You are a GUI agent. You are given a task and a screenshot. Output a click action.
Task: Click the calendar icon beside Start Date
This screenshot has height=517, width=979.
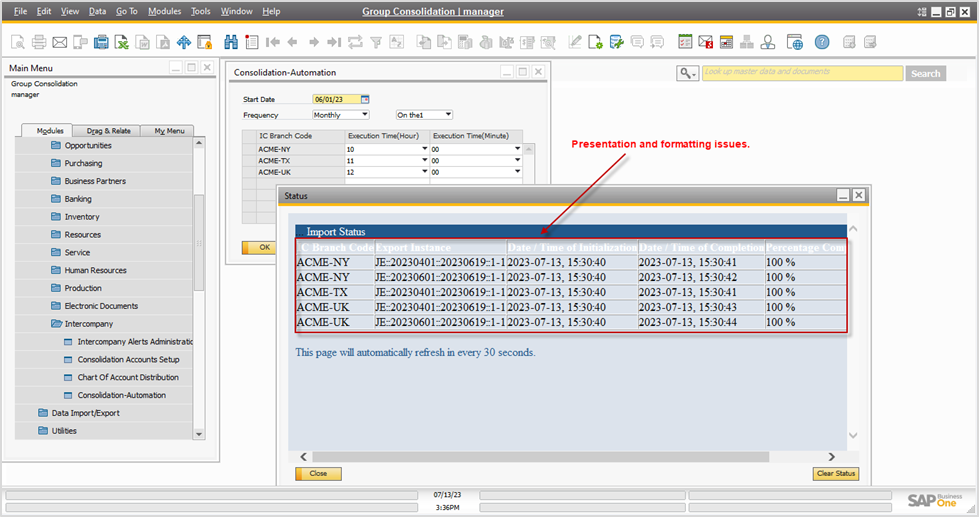point(365,99)
